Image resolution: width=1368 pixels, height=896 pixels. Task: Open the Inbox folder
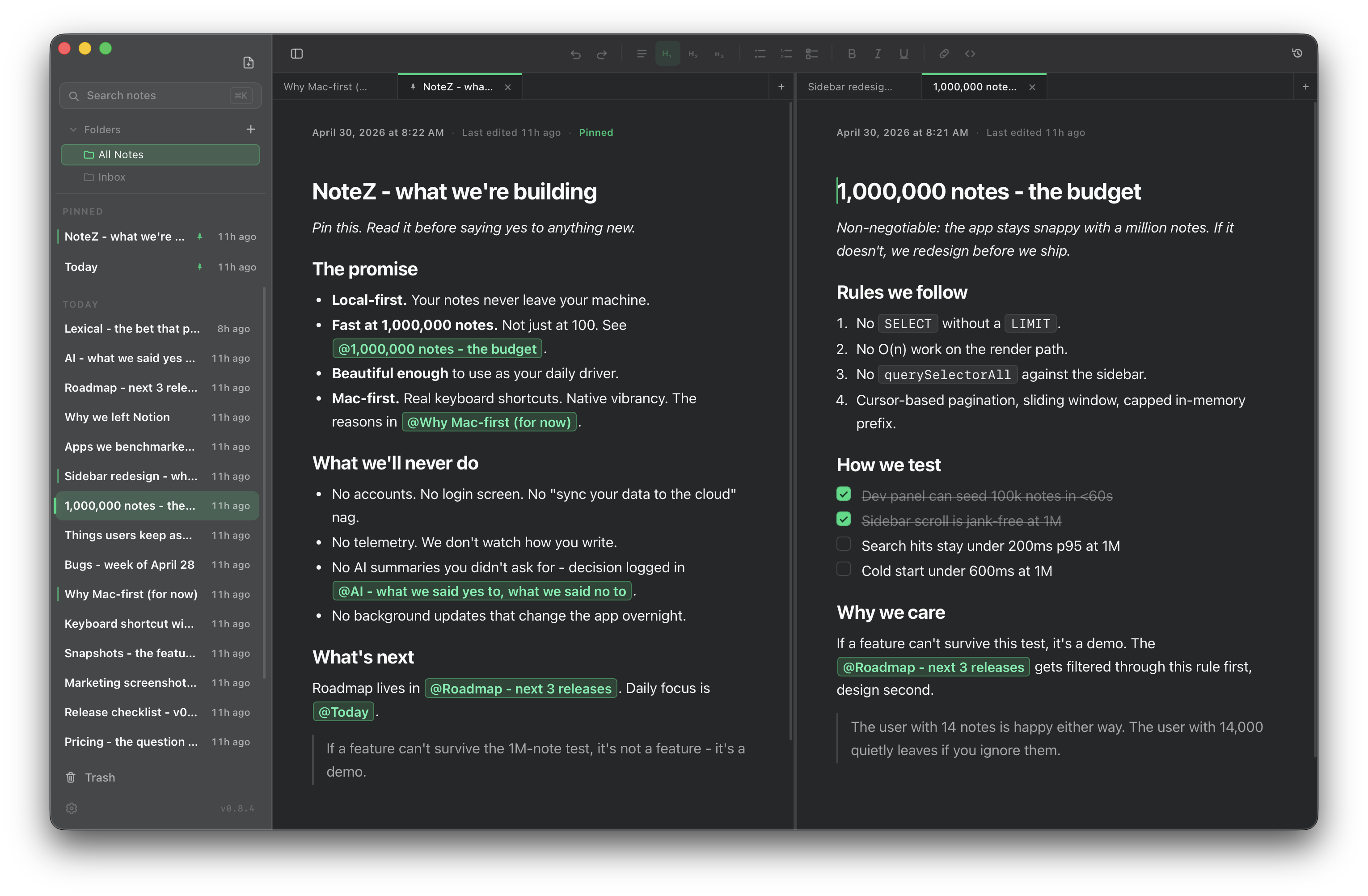(160, 177)
